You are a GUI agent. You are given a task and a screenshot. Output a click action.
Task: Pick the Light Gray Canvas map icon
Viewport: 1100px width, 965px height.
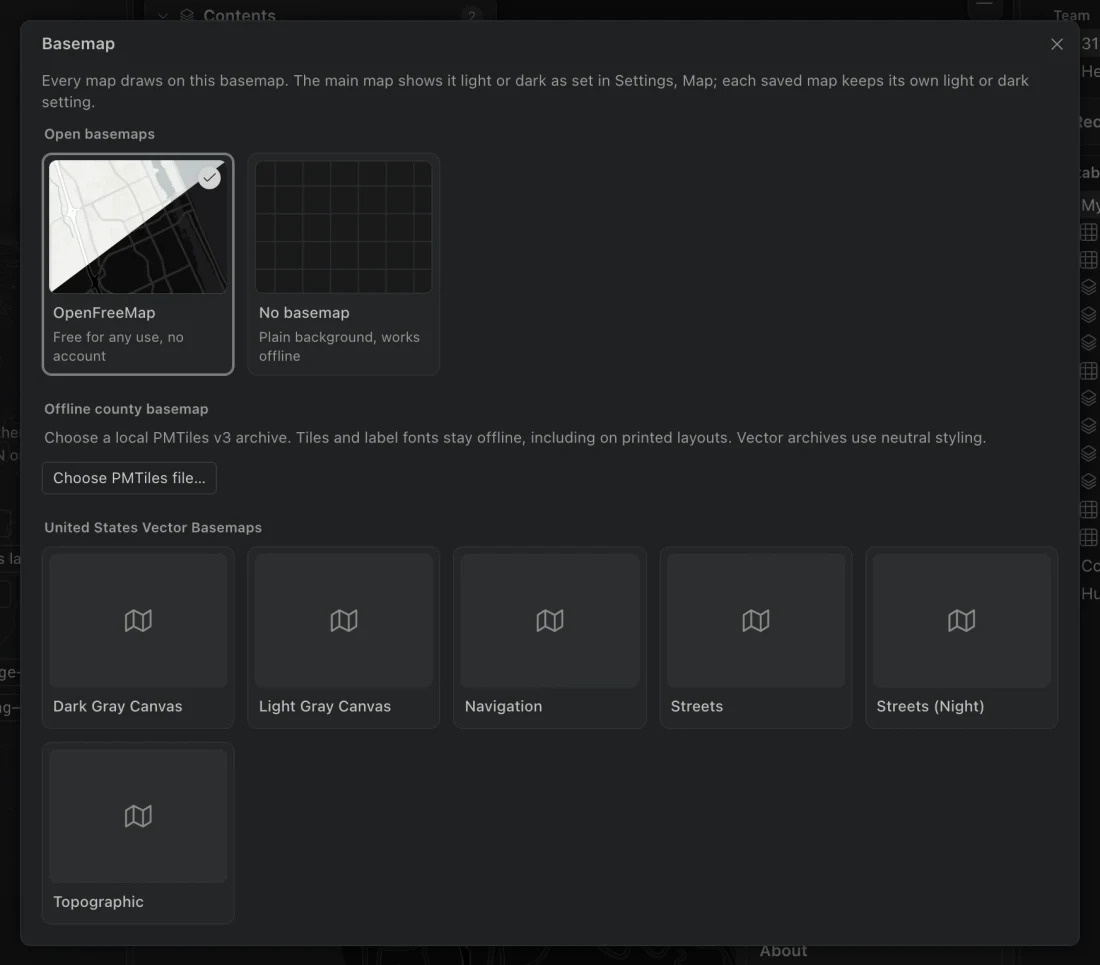[x=344, y=621]
